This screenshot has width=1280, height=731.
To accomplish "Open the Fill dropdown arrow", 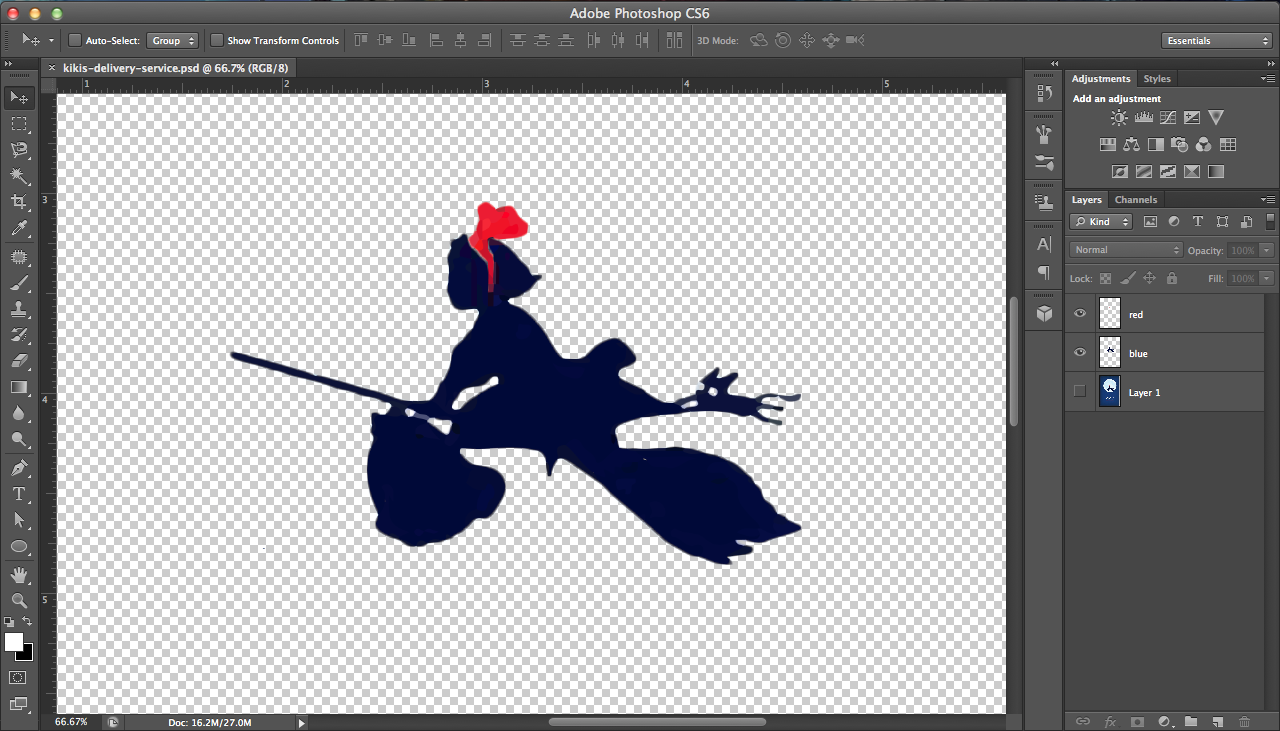I will click(1267, 279).
